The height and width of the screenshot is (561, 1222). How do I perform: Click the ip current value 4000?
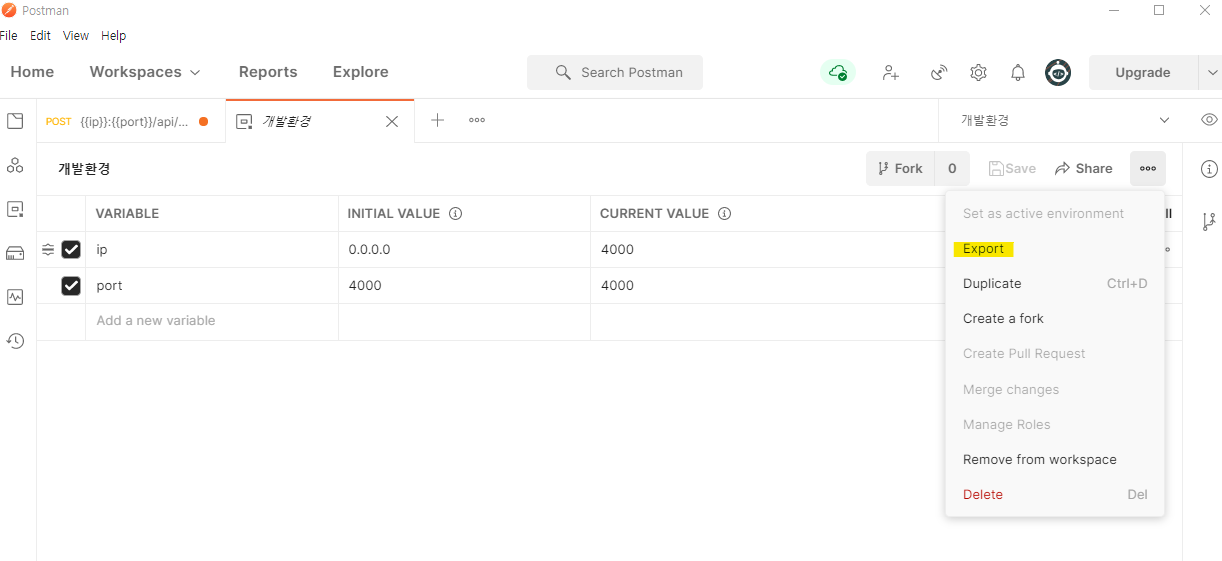click(x=767, y=250)
